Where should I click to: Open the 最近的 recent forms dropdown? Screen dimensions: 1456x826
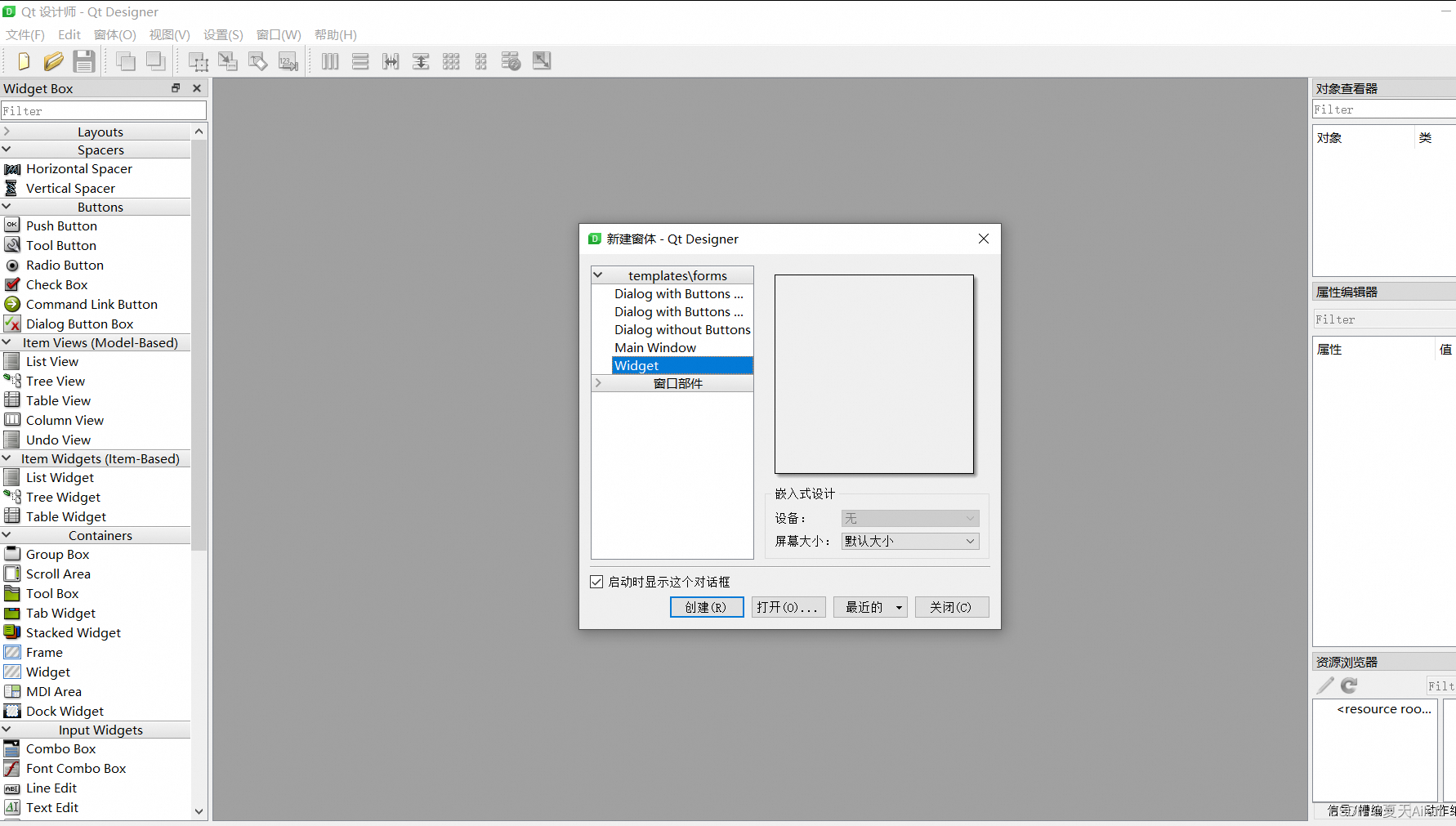tap(870, 607)
